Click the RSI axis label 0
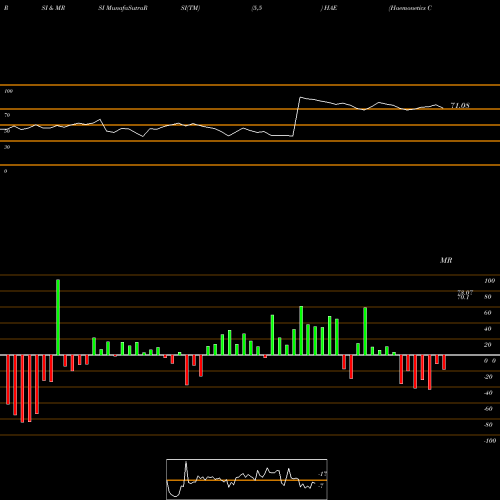Screen dimensions: 500x500 pos(5,171)
